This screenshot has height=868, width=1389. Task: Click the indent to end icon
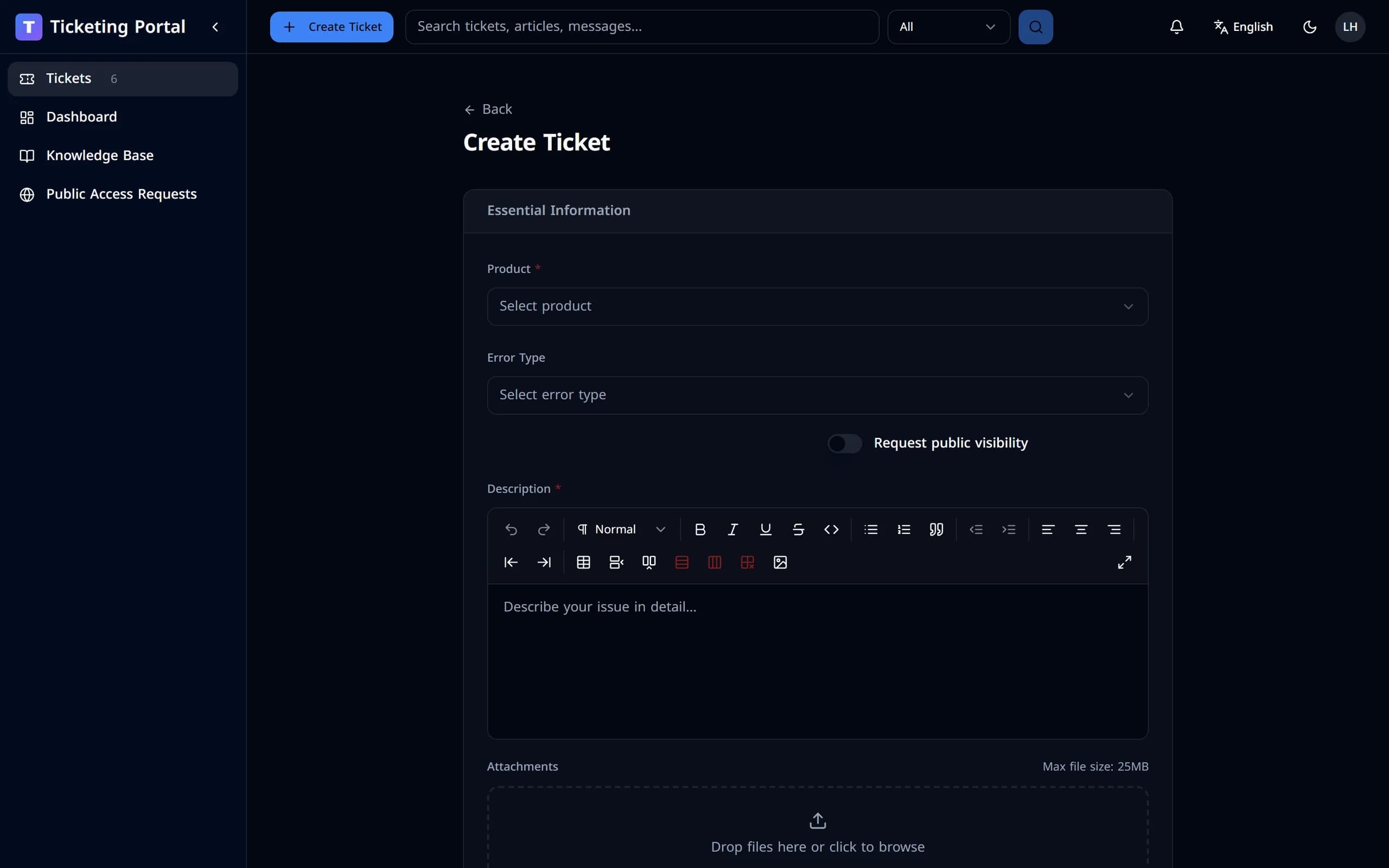point(544,562)
